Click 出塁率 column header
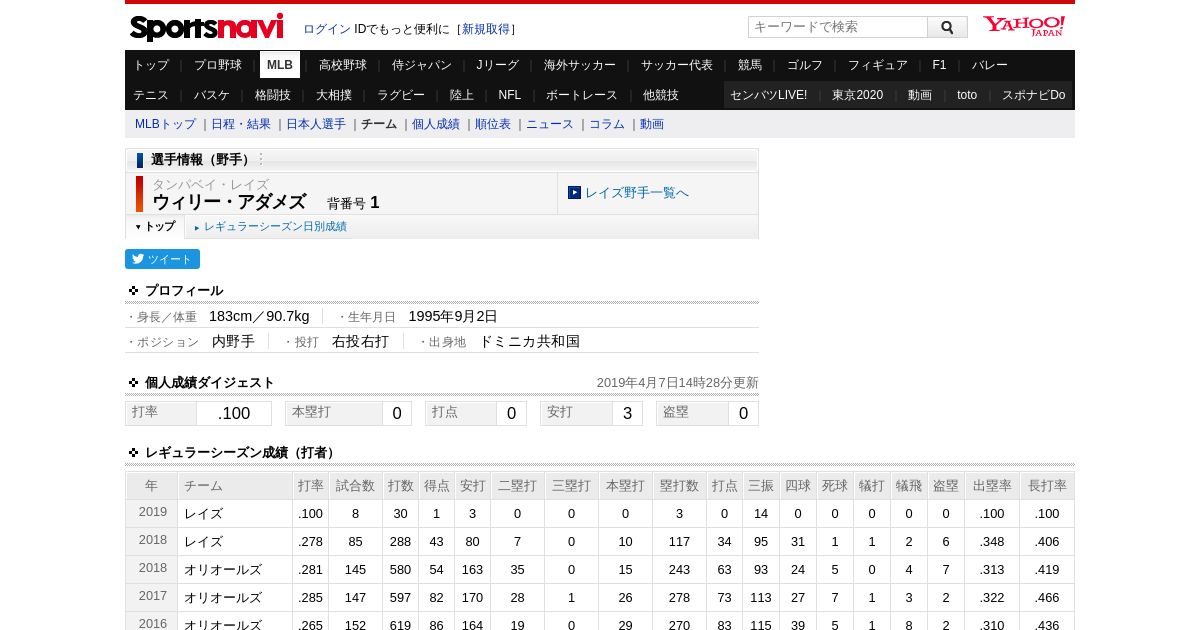Image resolution: width=1200 pixels, height=630 pixels. click(x=992, y=486)
